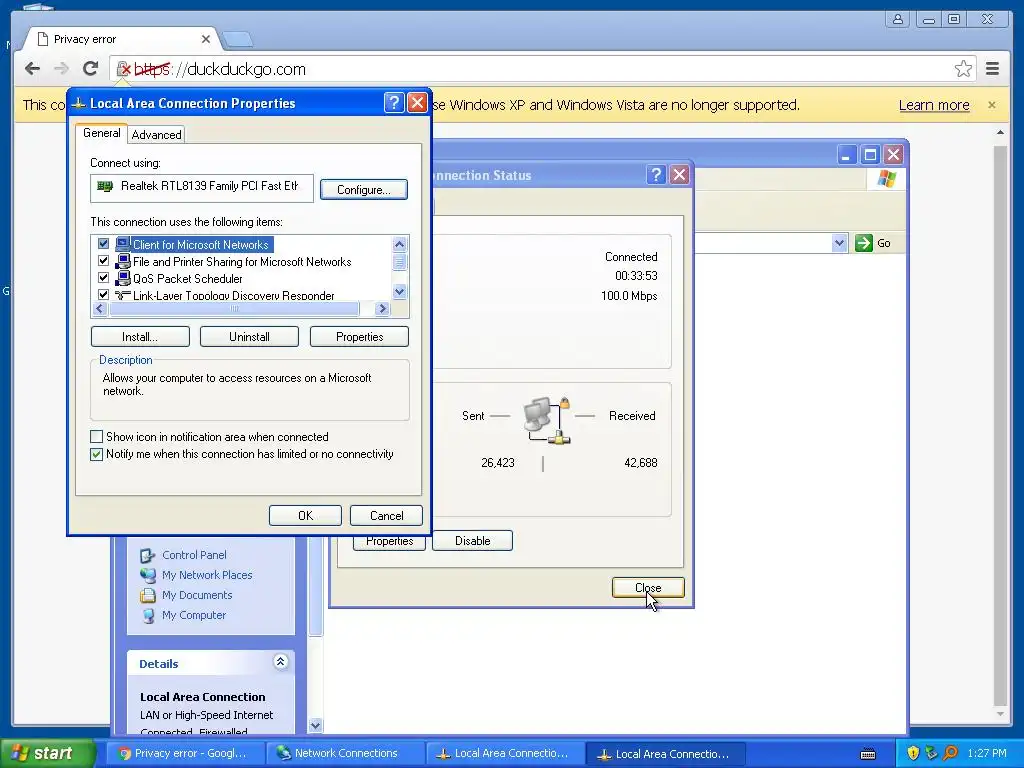Image resolution: width=1024 pixels, height=768 pixels.
Task: Click items list horizontal scroll right arrow
Action: [x=383, y=308]
